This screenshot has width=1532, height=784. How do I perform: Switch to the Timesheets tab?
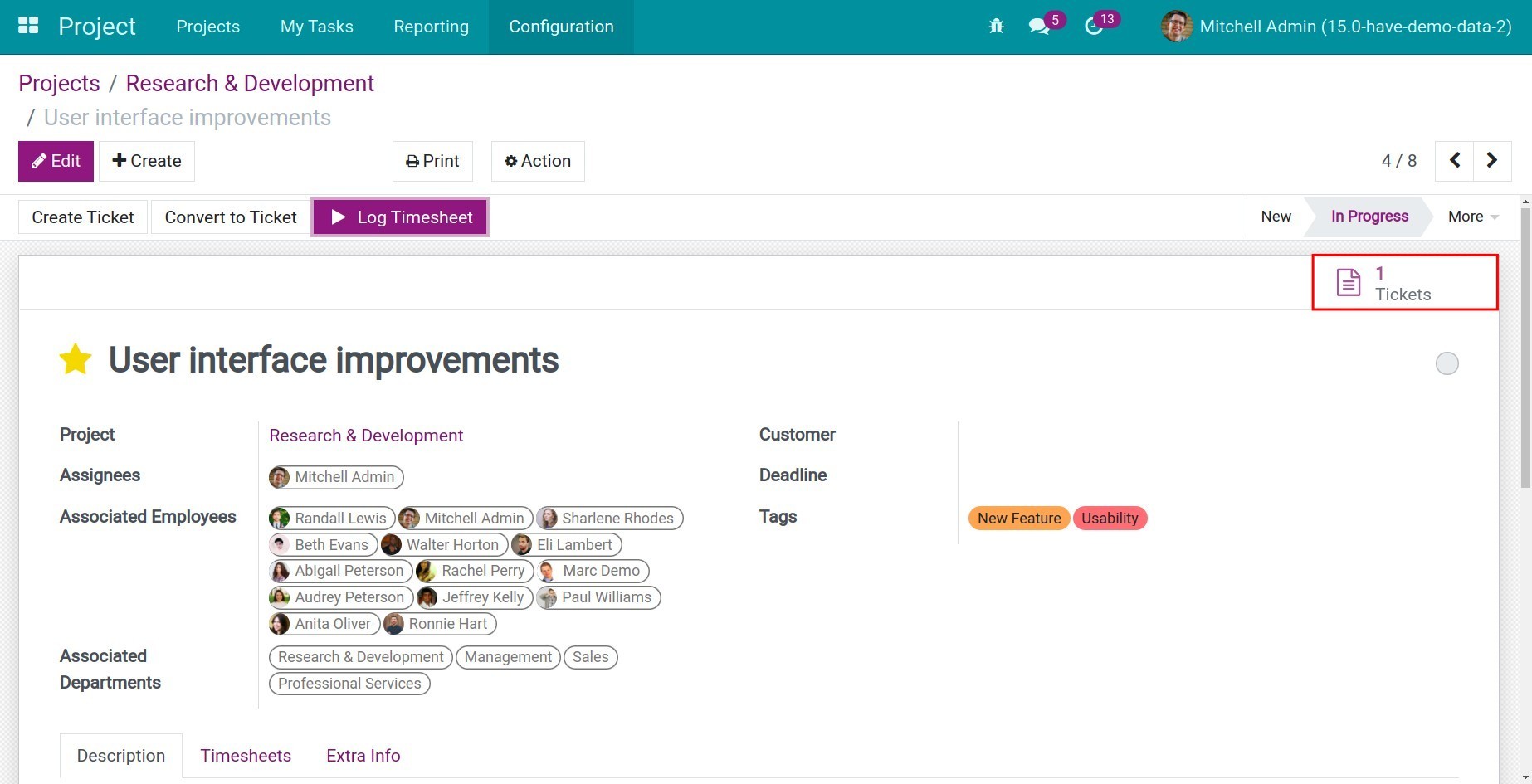pos(246,756)
